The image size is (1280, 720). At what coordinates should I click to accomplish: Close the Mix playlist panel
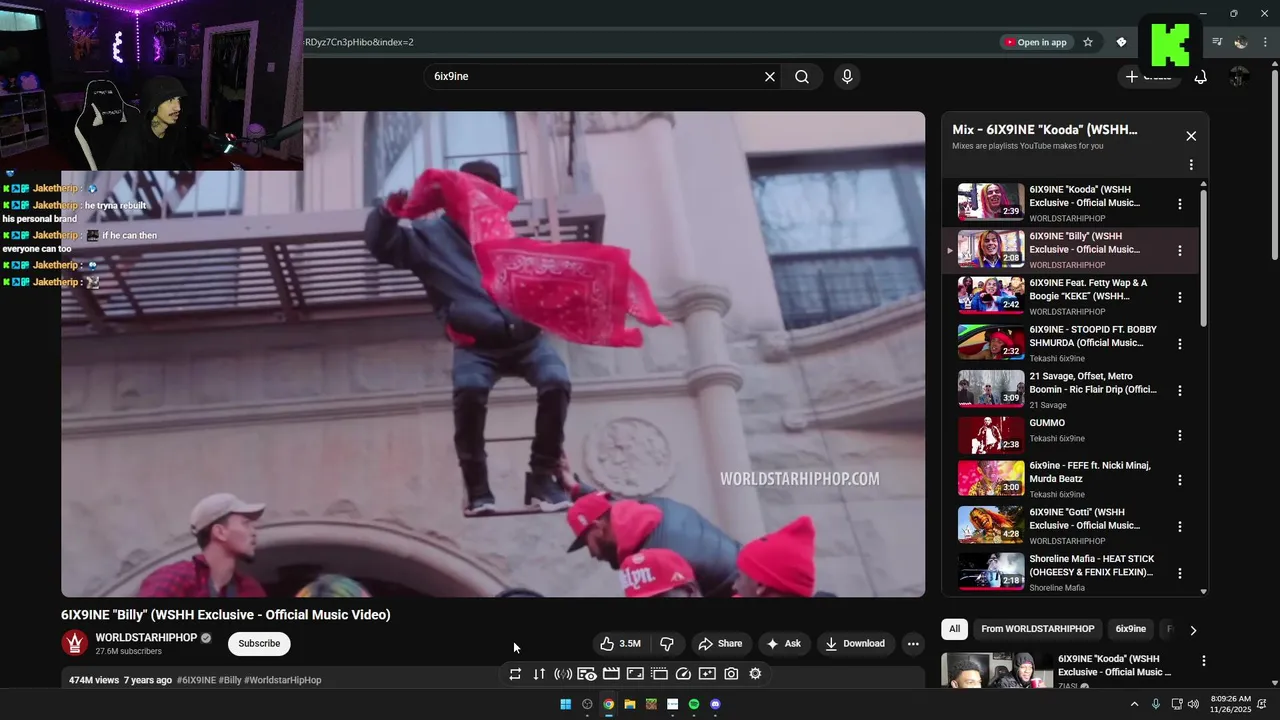pyautogui.click(x=1191, y=136)
